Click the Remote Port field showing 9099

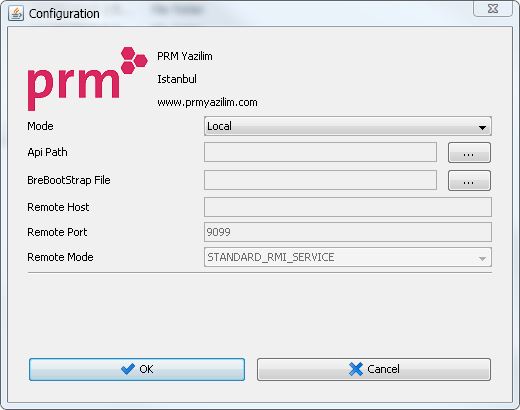click(x=348, y=232)
